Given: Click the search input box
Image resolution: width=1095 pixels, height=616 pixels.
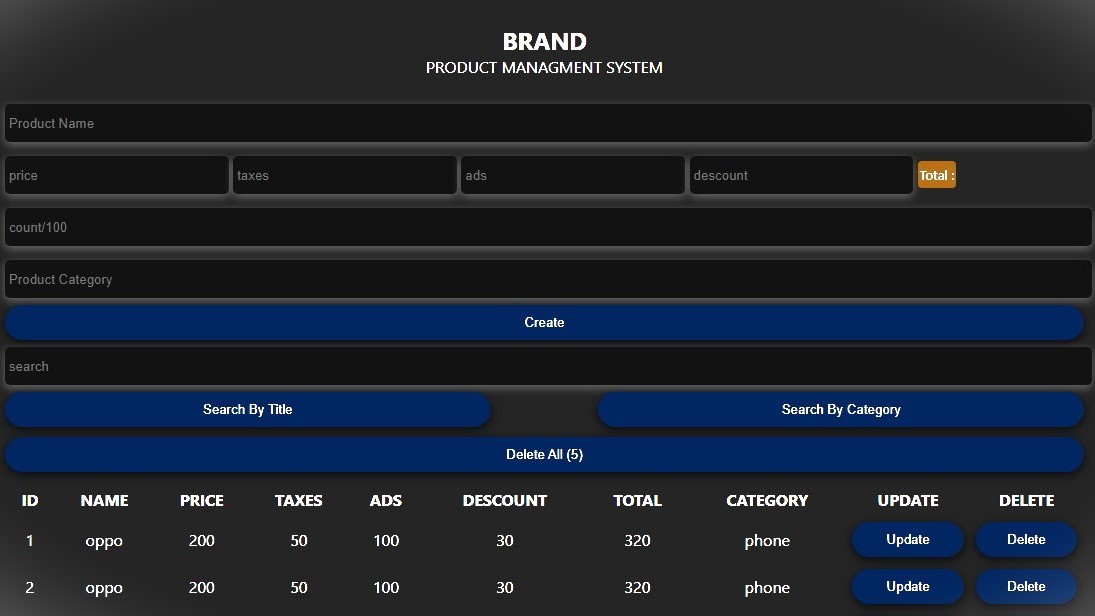Looking at the screenshot, I should tap(547, 366).
